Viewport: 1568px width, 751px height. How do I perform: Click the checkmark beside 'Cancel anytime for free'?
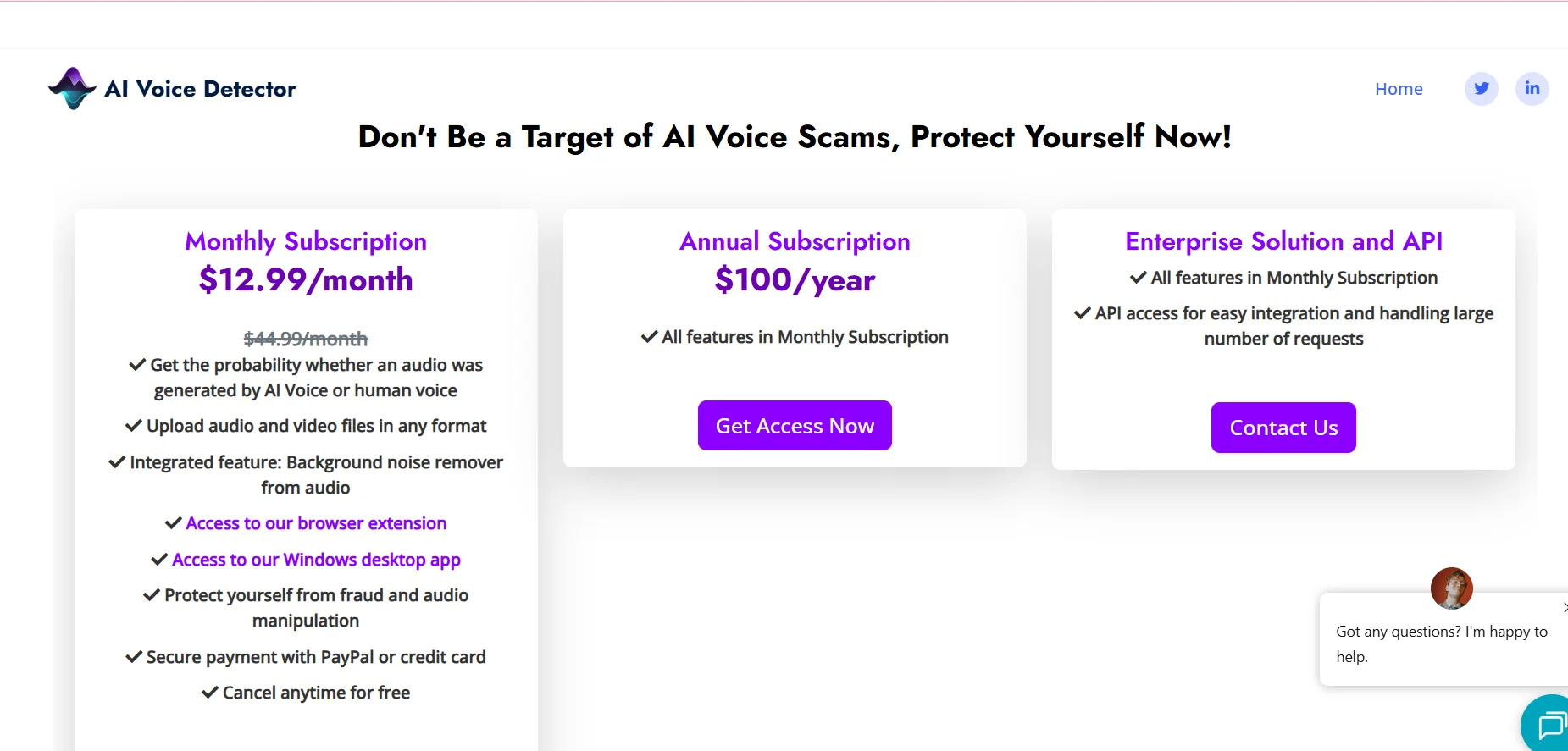pyautogui.click(x=209, y=692)
